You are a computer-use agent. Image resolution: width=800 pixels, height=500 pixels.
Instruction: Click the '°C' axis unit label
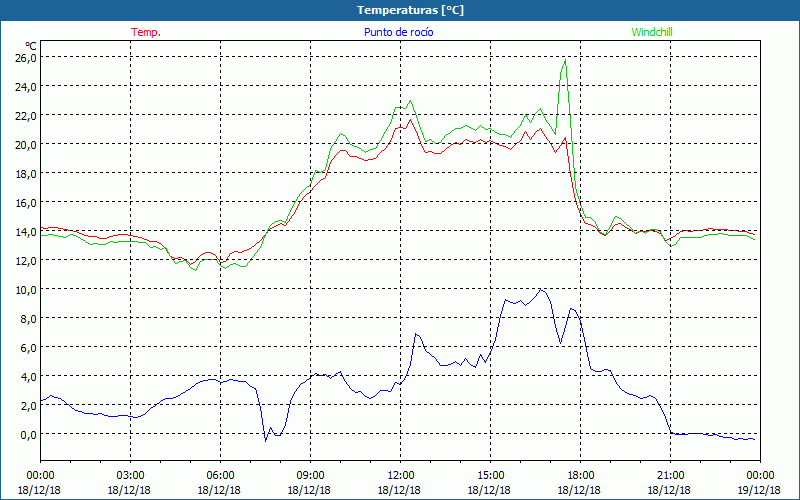pos(31,46)
